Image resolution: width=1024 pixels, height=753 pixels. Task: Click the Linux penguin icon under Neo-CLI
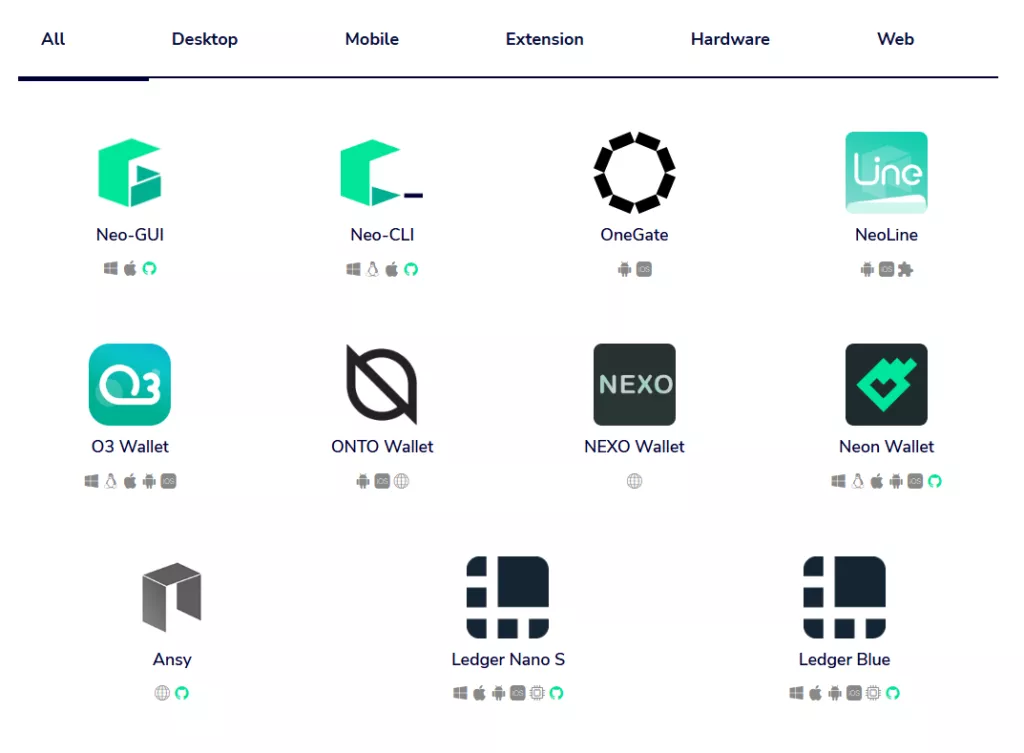coord(372,269)
